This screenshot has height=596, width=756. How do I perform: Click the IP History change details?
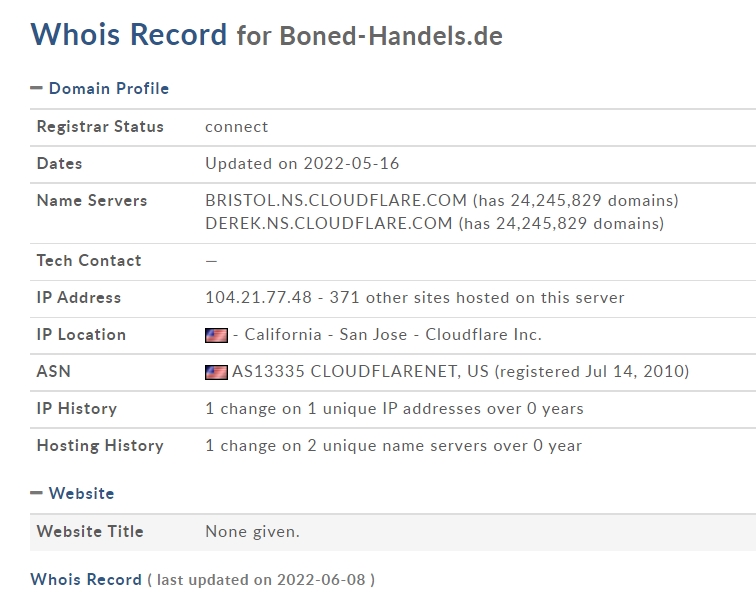tap(394, 408)
